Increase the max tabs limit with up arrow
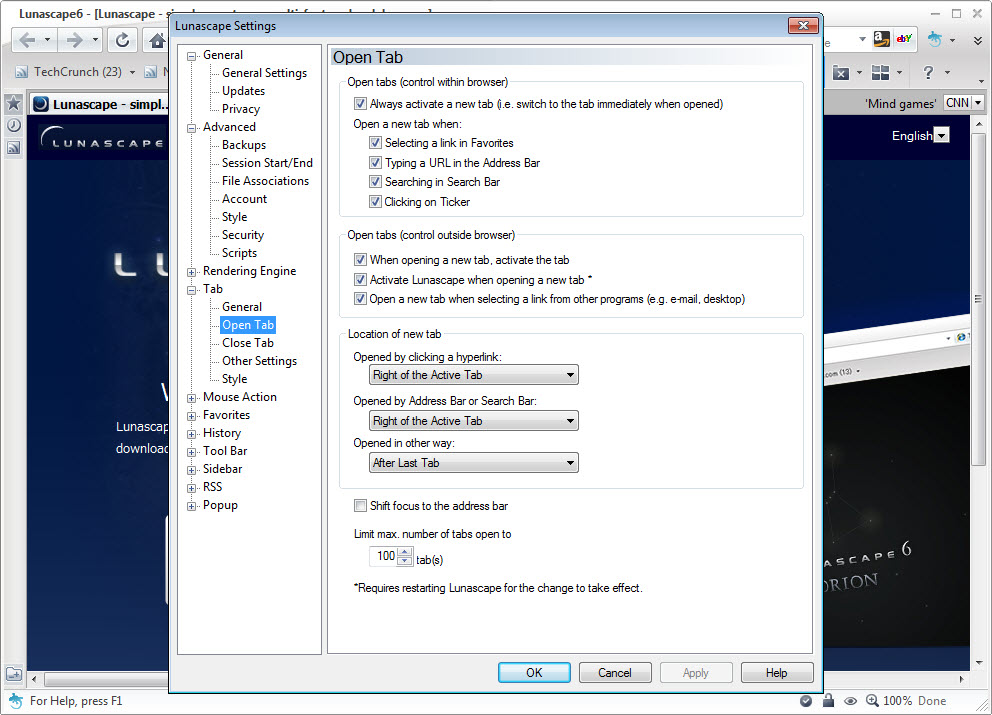Viewport: 992px width, 715px height. (405, 552)
